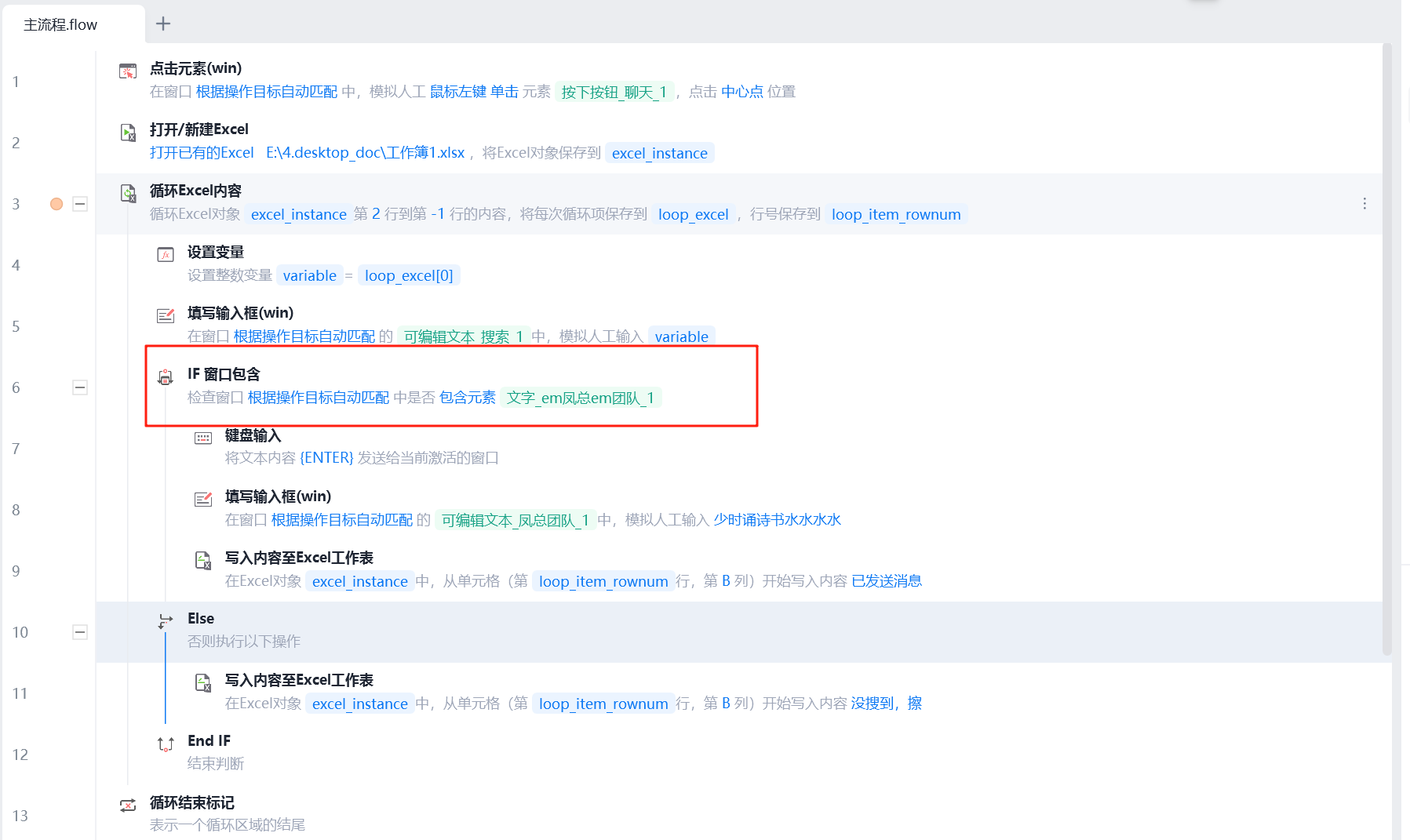Click the 可编辑文本_搜索_1 element tag

pos(464,336)
